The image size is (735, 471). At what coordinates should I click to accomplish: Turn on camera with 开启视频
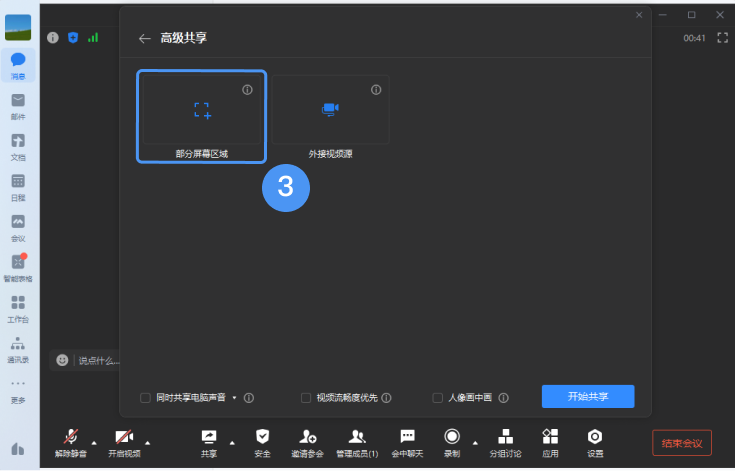pos(124,443)
